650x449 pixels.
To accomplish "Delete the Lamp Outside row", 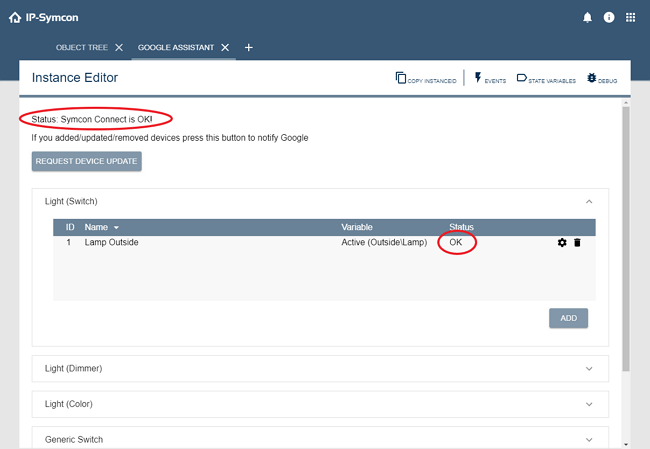I will pos(577,243).
